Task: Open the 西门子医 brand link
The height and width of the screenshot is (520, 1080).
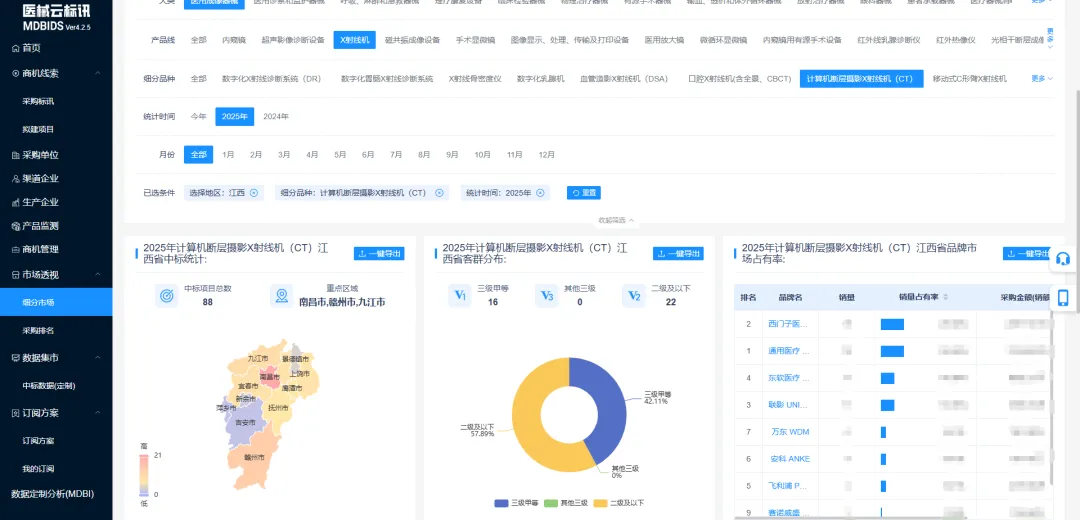Action: (789, 324)
